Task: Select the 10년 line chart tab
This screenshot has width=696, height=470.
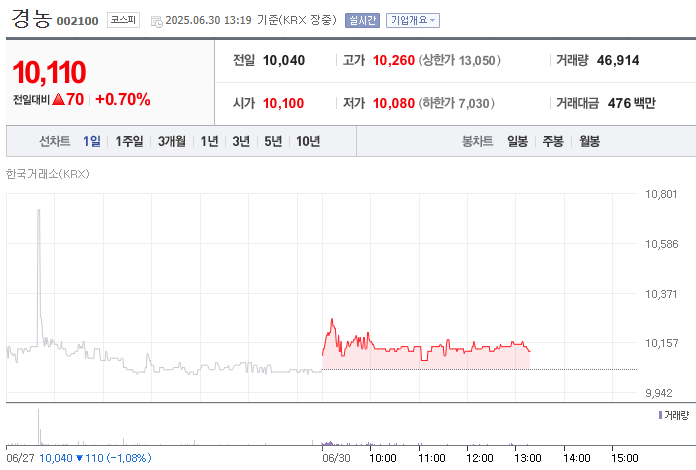Action: click(x=308, y=141)
